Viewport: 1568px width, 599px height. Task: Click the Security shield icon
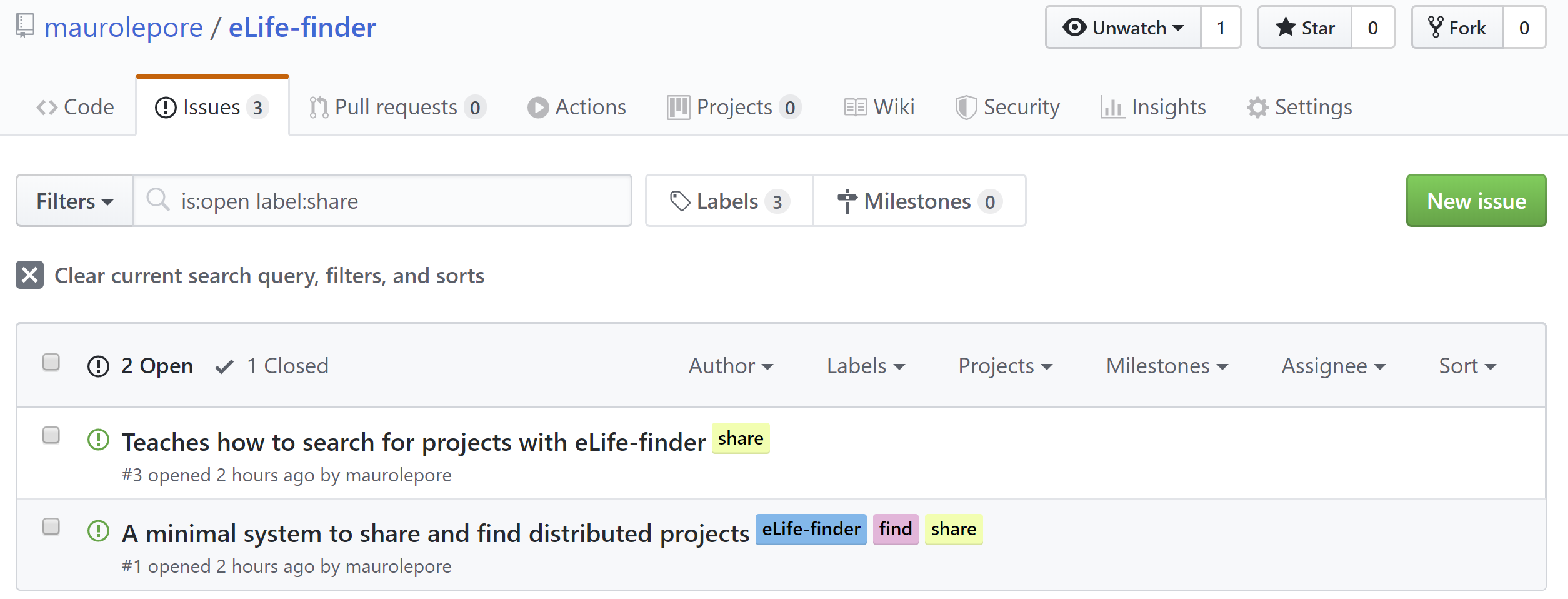tap(966, 108)
